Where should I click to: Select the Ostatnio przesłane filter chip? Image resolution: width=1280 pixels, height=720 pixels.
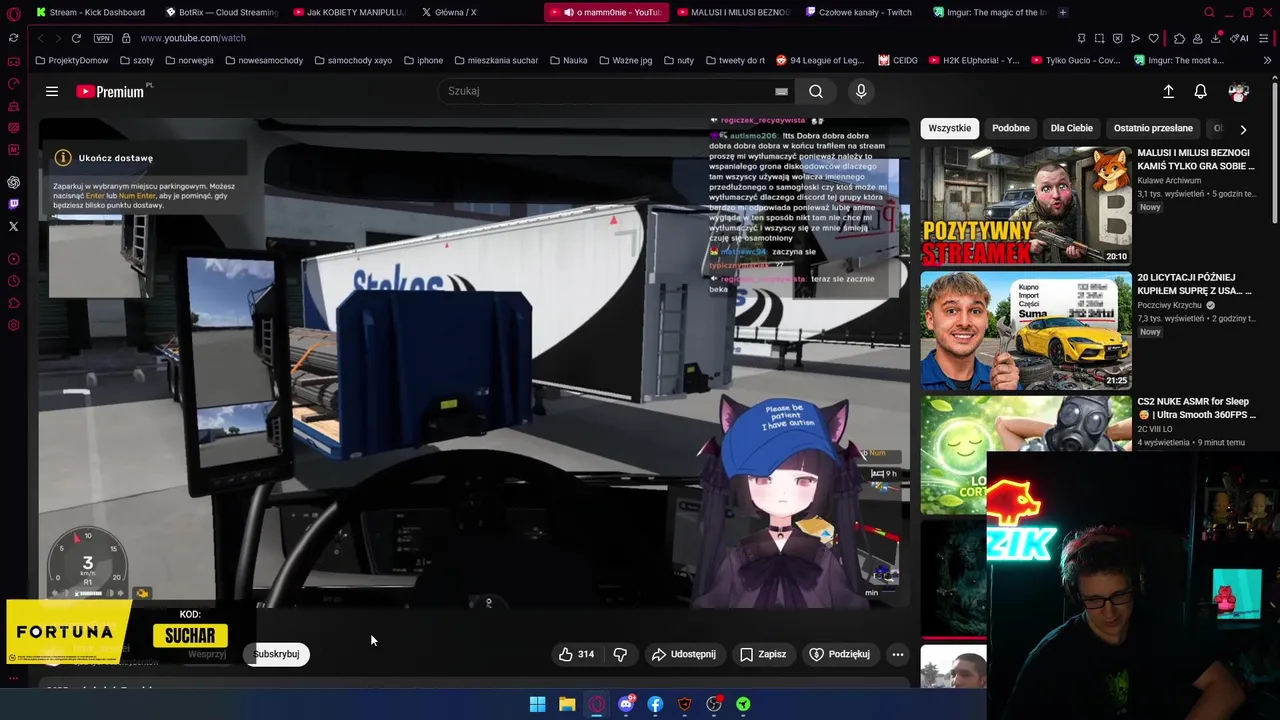tap(1153, 128)
